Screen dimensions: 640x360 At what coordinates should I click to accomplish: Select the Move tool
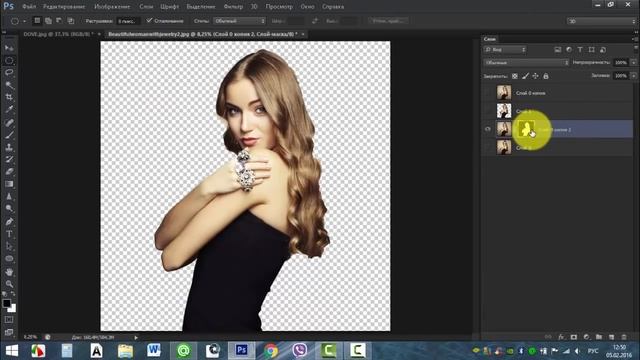click(9, 48)
